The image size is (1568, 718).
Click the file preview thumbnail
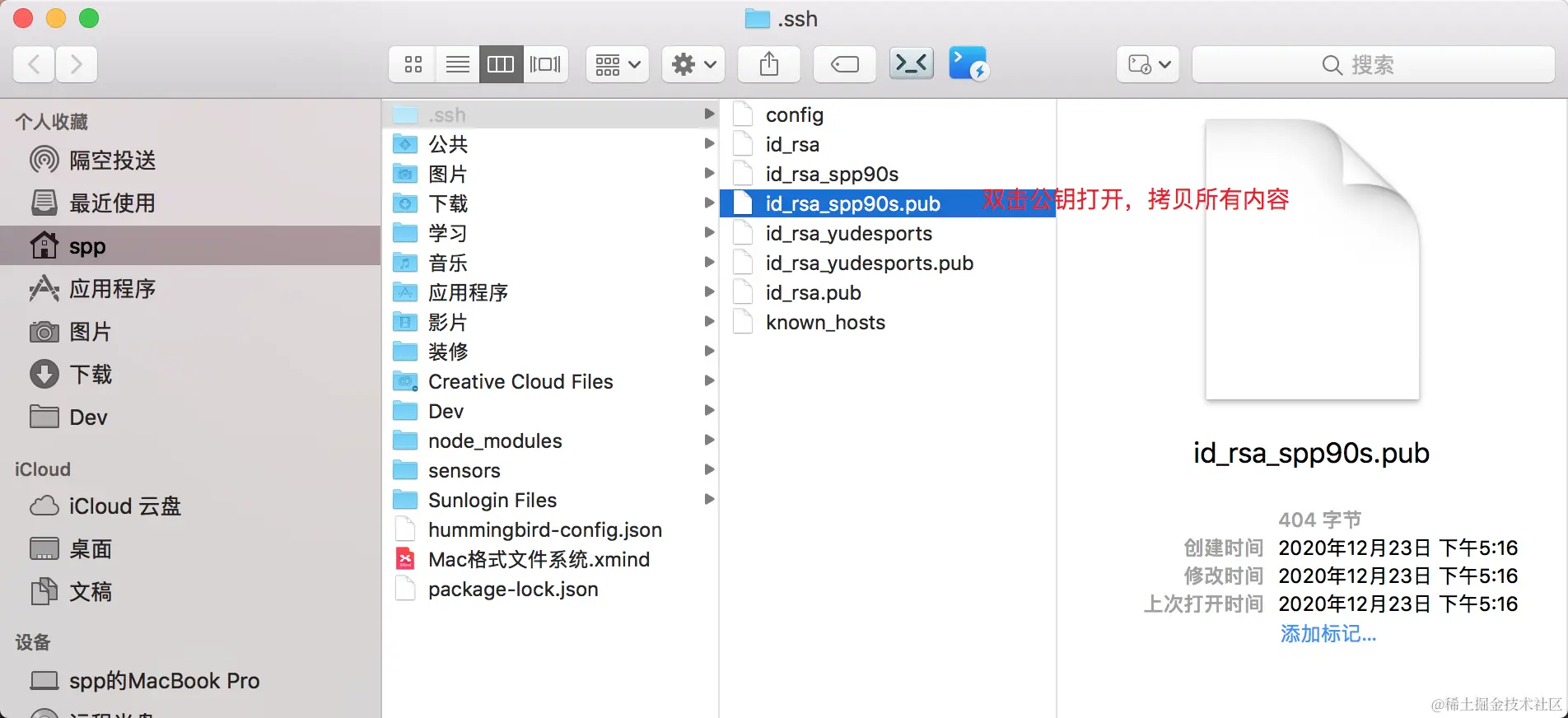tap(1312, 260)
